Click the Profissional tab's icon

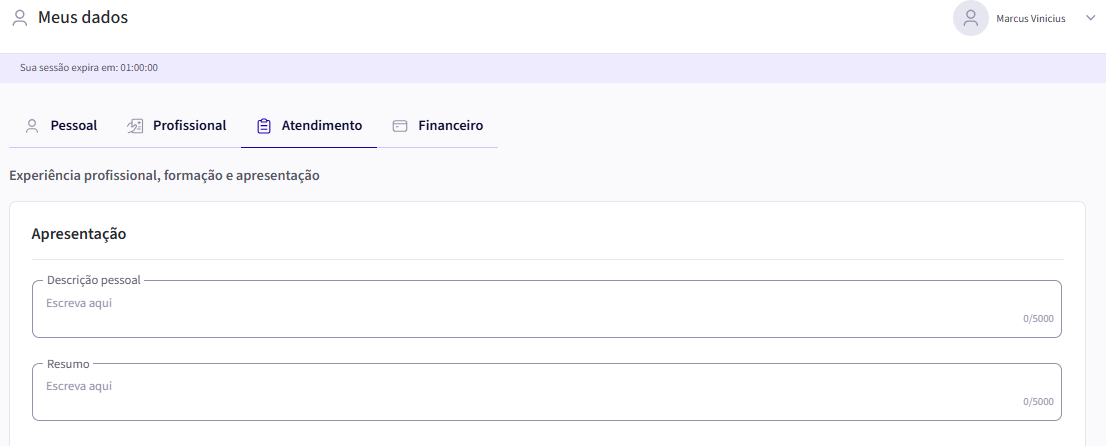[x=135, y=126]
